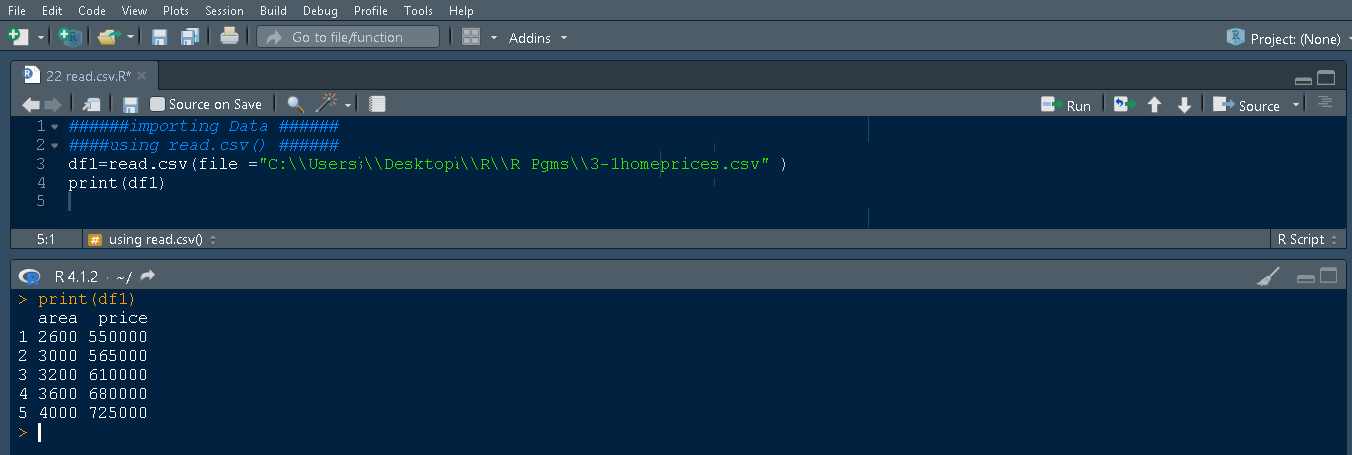Compile report notebook icon
1352x455 pixels.
[377, 104]
